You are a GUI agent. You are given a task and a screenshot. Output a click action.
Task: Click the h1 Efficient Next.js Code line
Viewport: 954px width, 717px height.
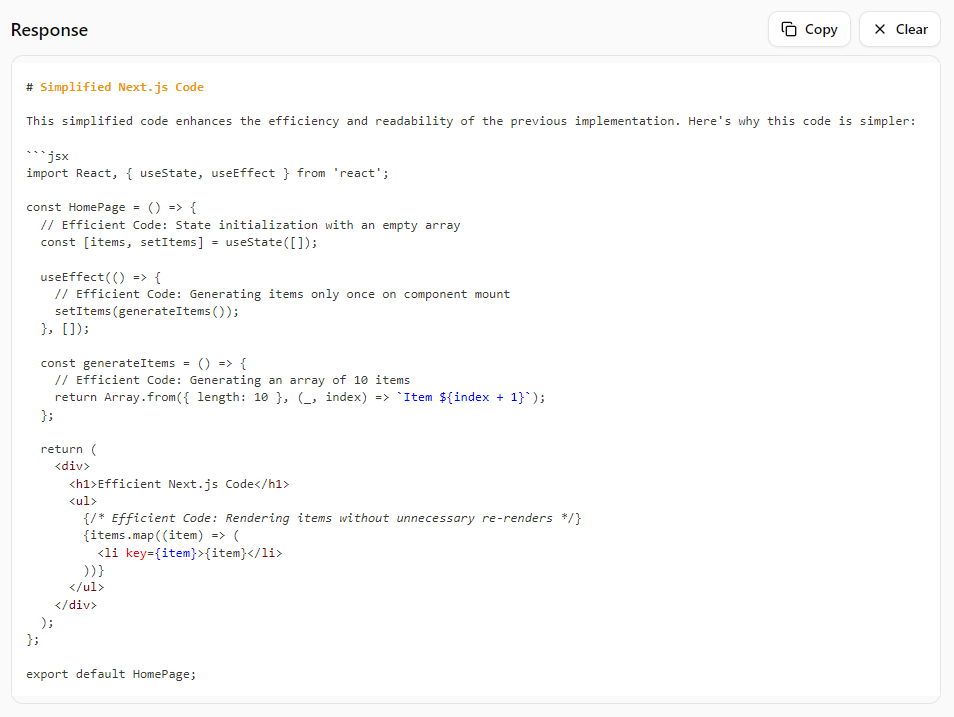[x=179, y=484]
